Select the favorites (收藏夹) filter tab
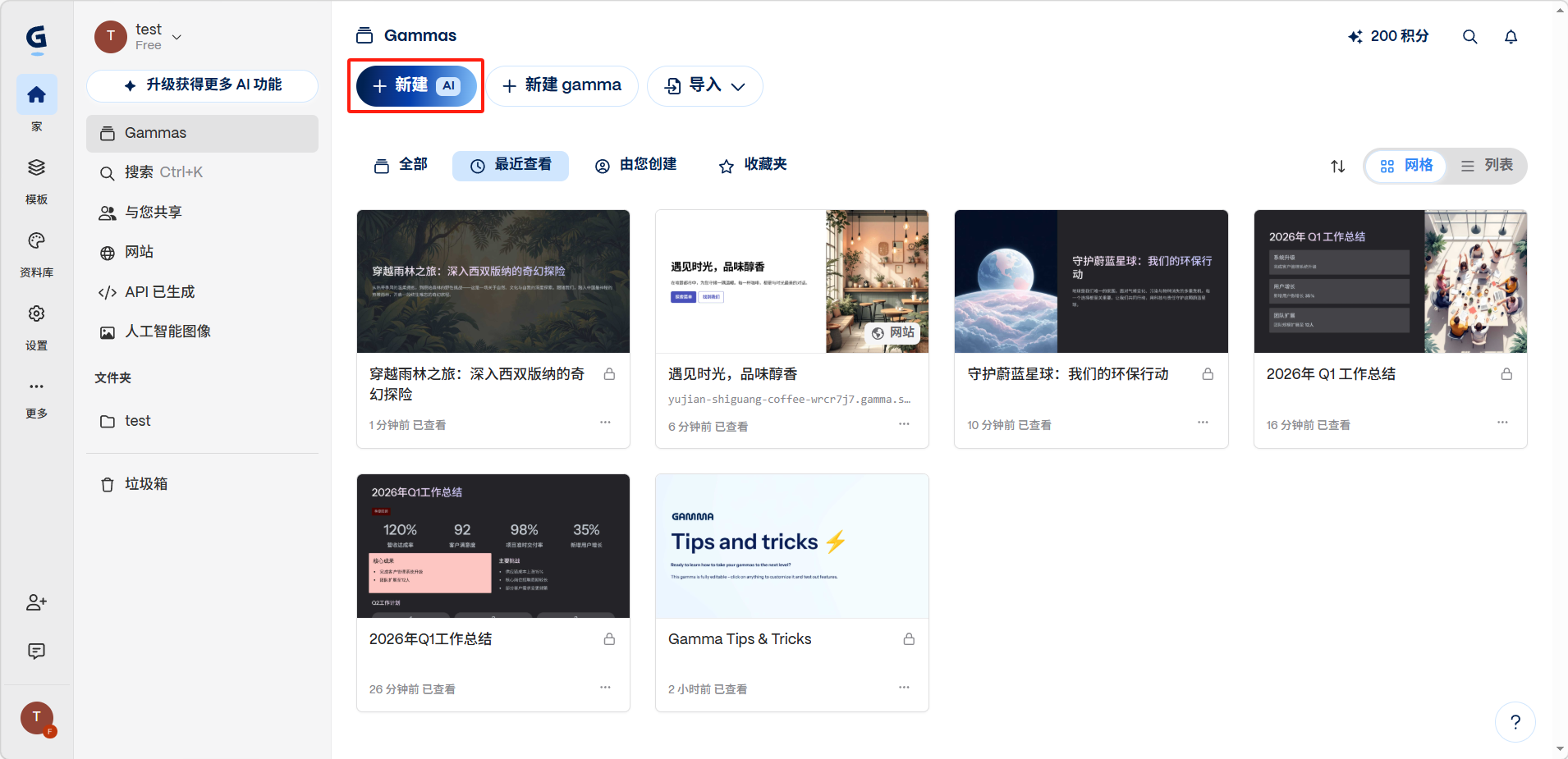This screenshot has width=1568, height=759. 753,165
